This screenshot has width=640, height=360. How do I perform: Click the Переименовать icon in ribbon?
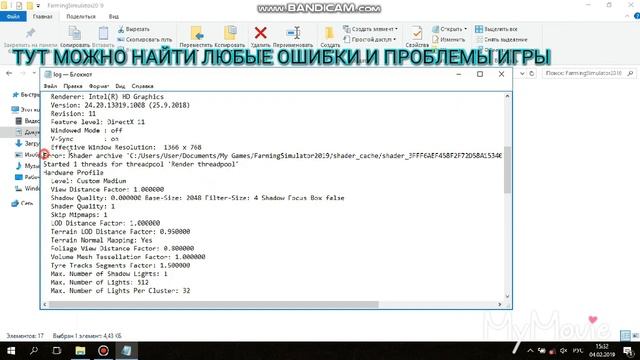pos(293,33)
